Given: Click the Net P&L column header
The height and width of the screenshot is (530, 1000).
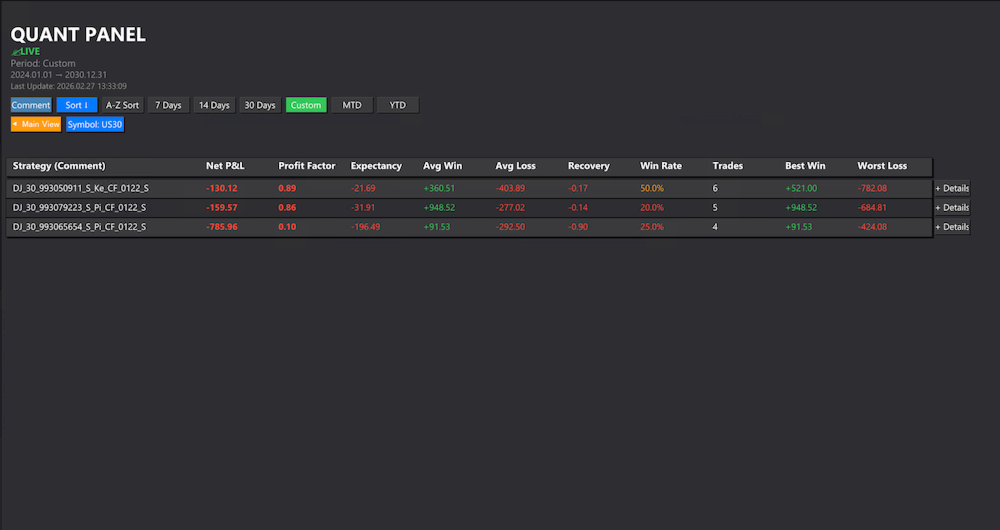Looking at the screenshot, I should (225, 166).
